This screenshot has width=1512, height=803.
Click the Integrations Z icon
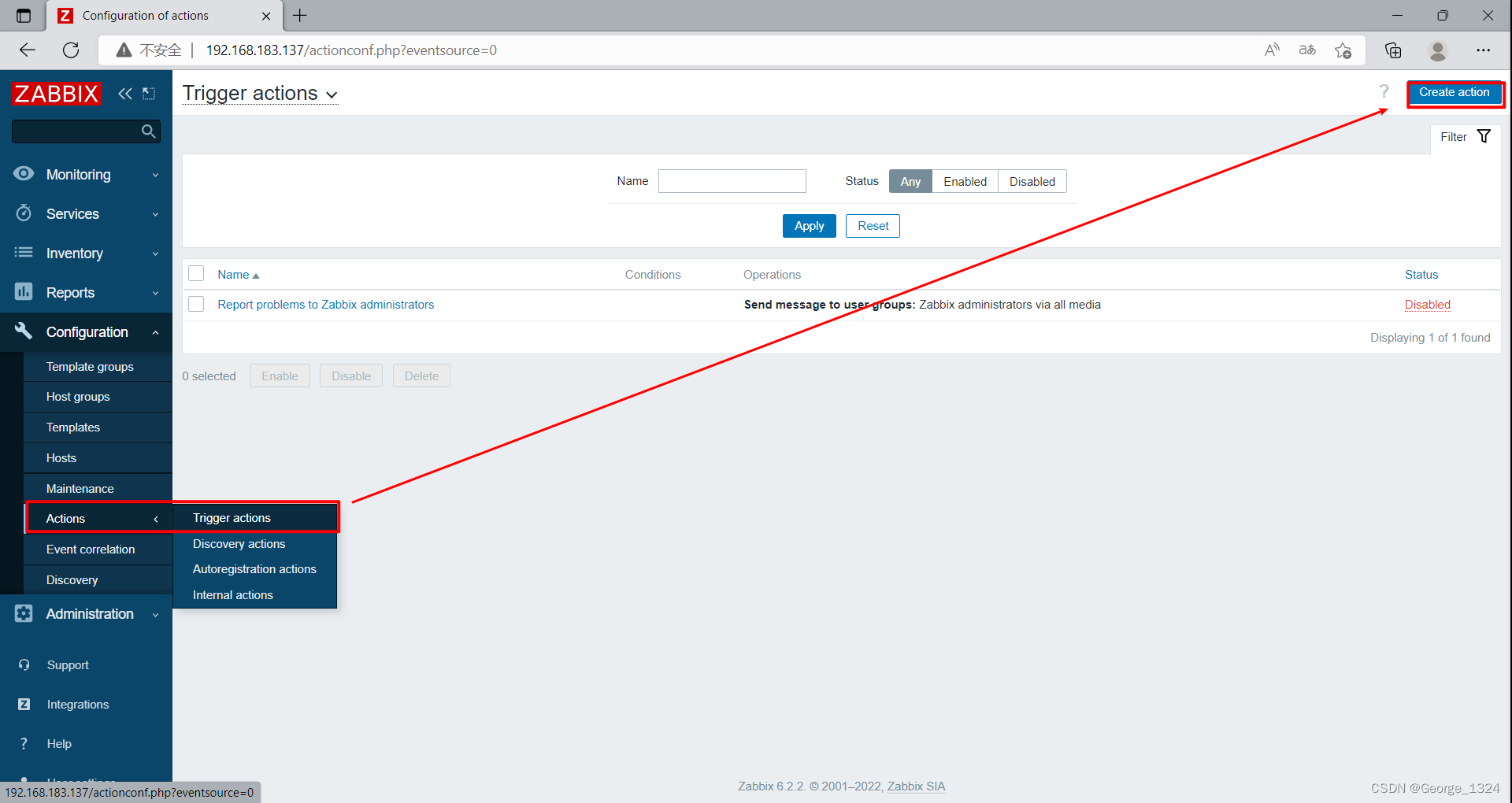click(x=24, y=705)
